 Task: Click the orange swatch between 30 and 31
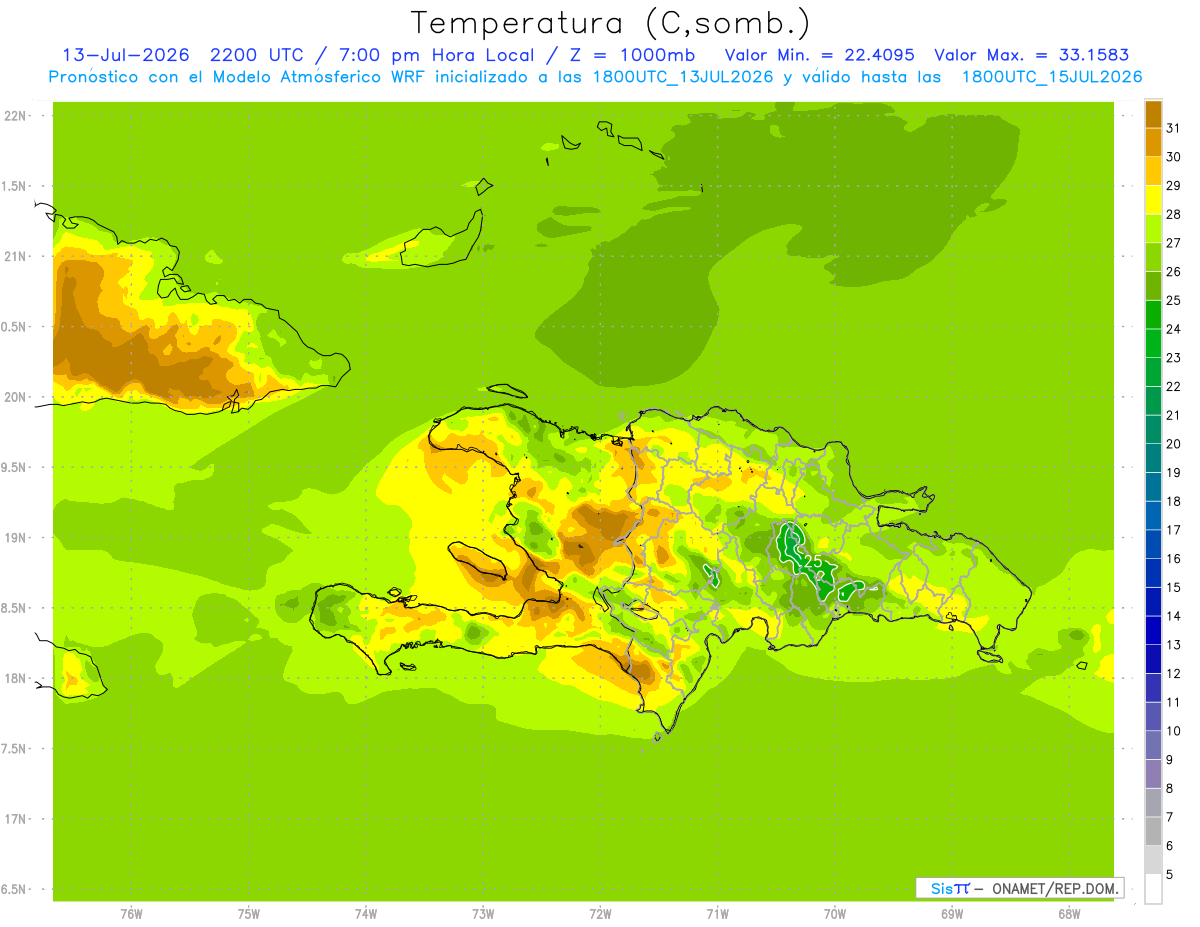(x=1153, y=142)
